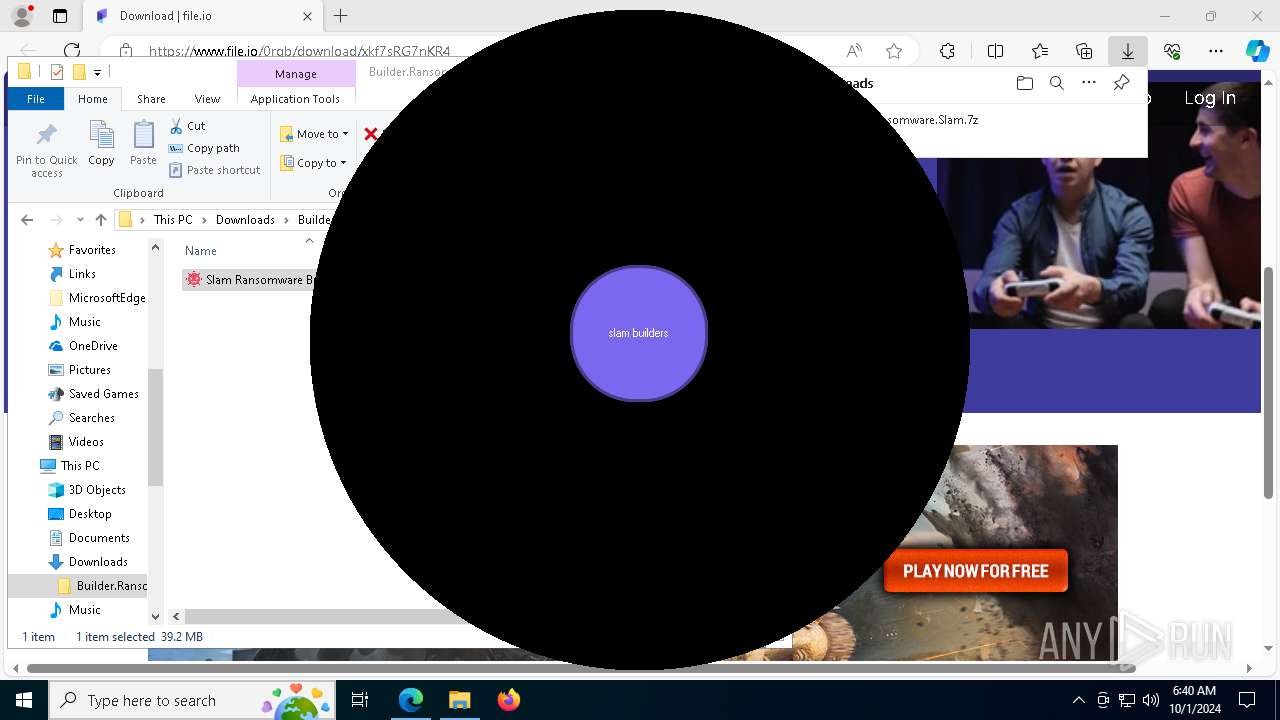
Task: Switch to the Share ribbon tab
Action: click(x=151, y=99)
